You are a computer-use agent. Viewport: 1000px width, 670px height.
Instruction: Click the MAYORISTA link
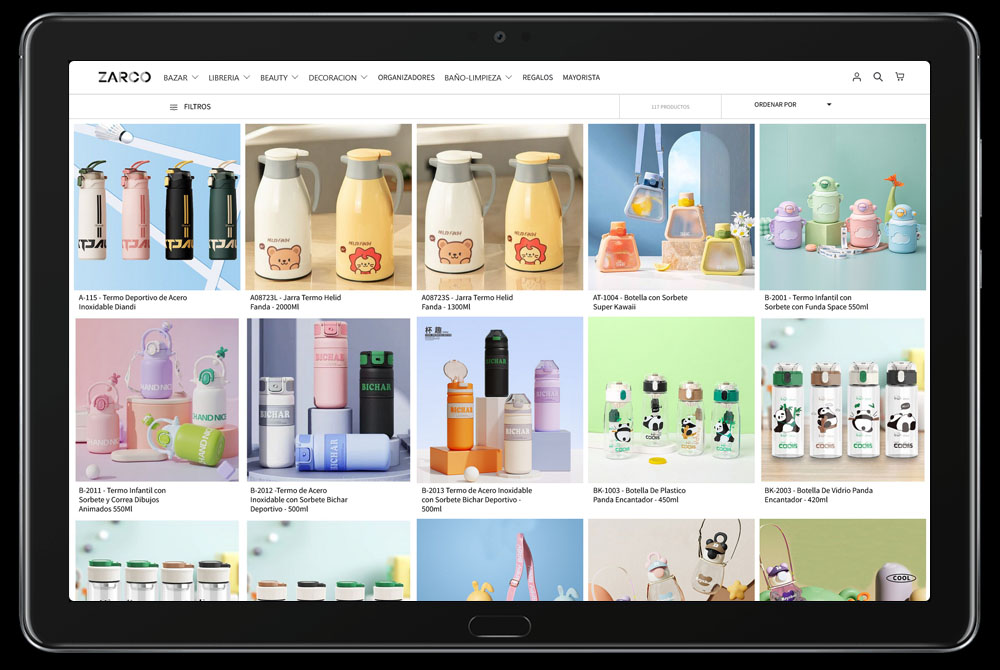point(581,77)
